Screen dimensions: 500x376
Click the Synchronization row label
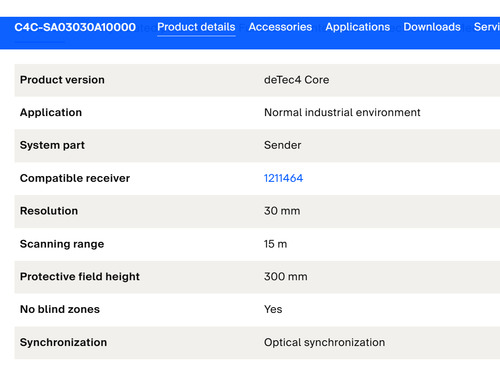point(64,342)
